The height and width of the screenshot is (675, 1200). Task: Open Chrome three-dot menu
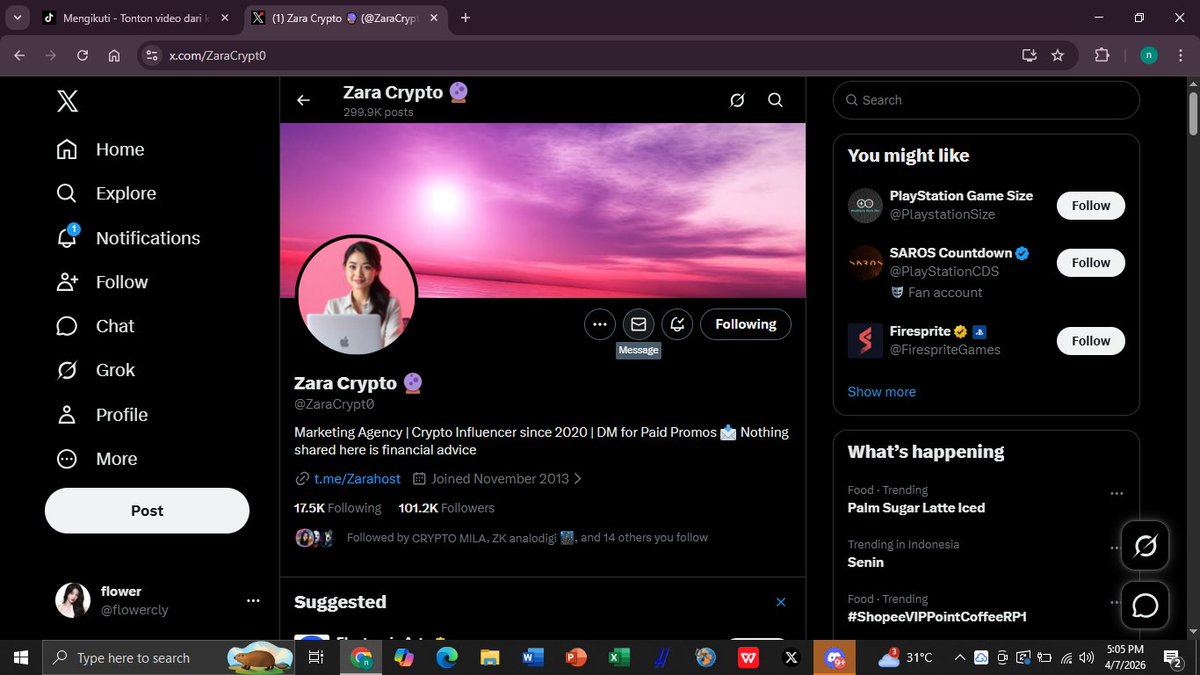pos(1181,56)
